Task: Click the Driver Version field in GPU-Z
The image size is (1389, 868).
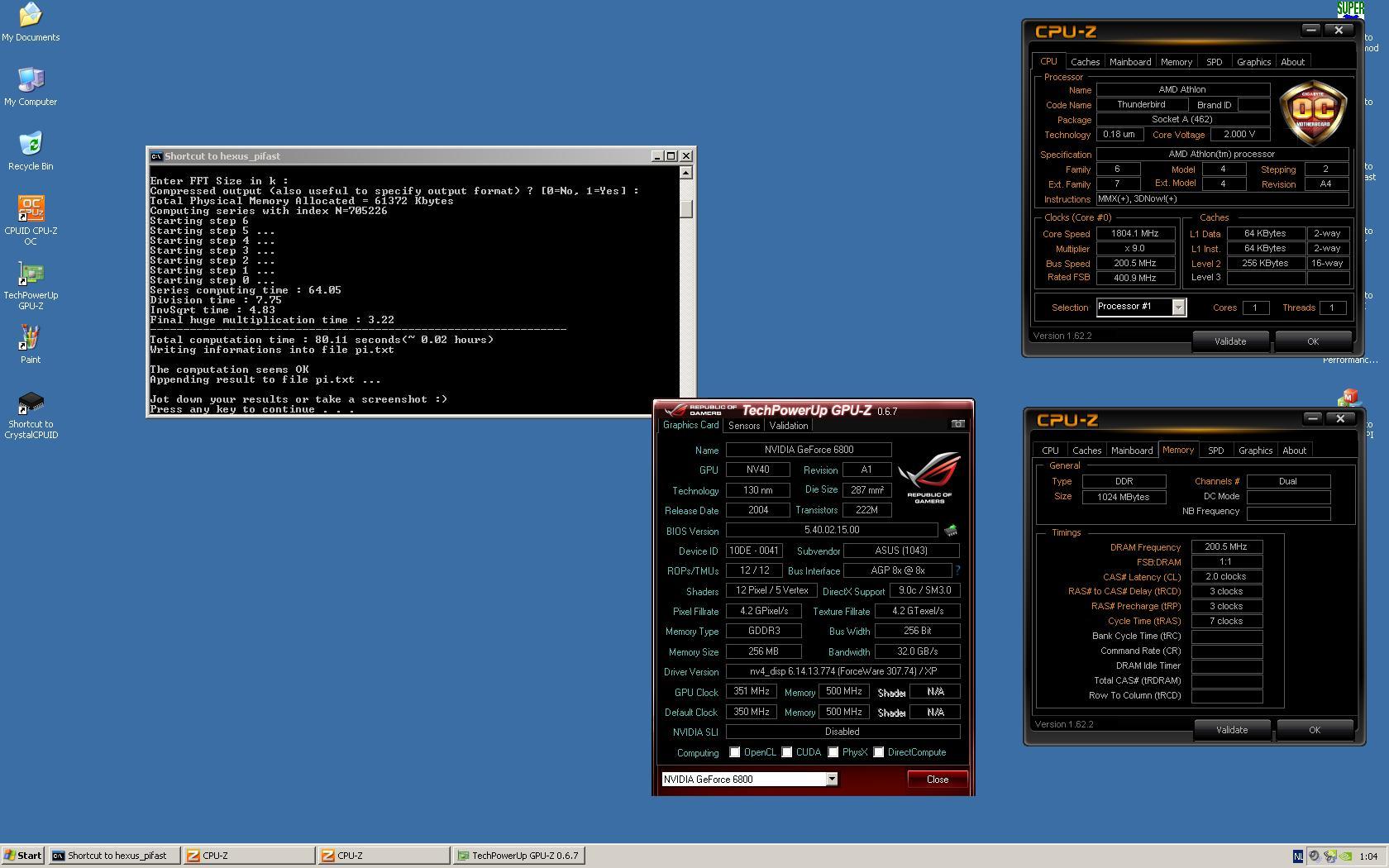Action: pos(842,671)
